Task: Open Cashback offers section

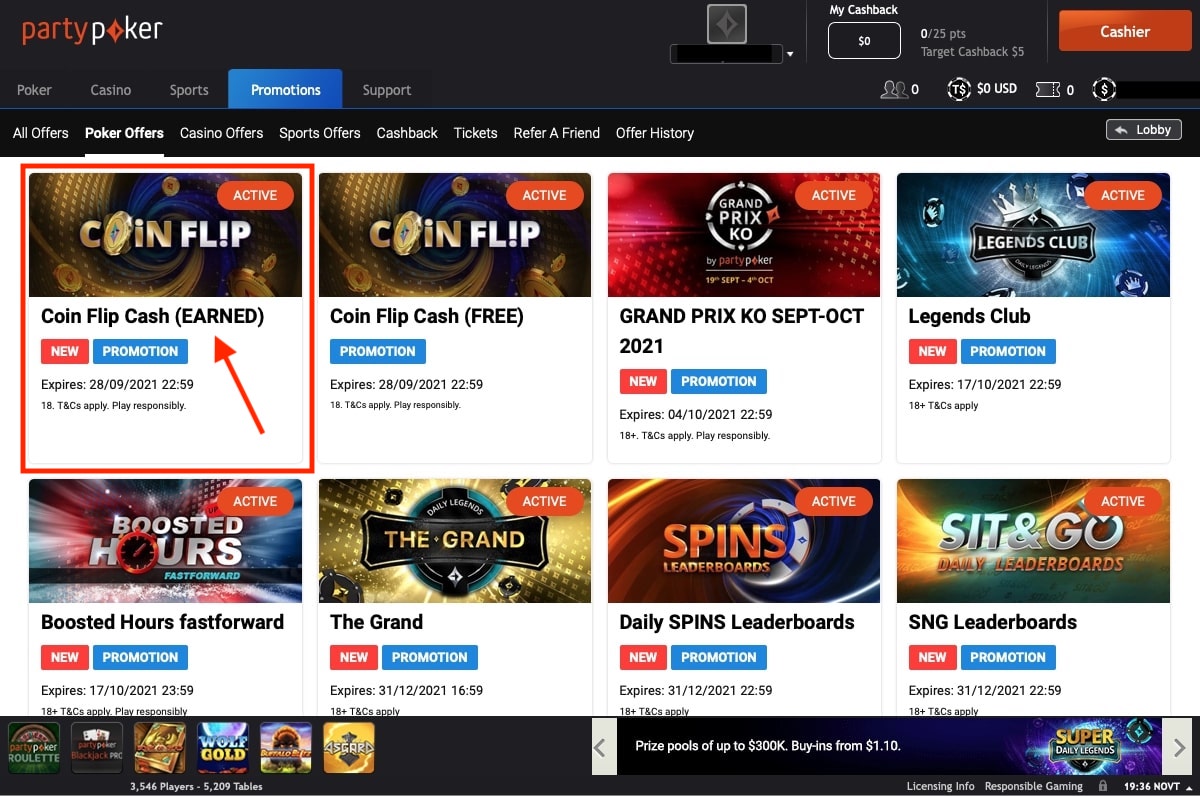Action: pos(407,133)
